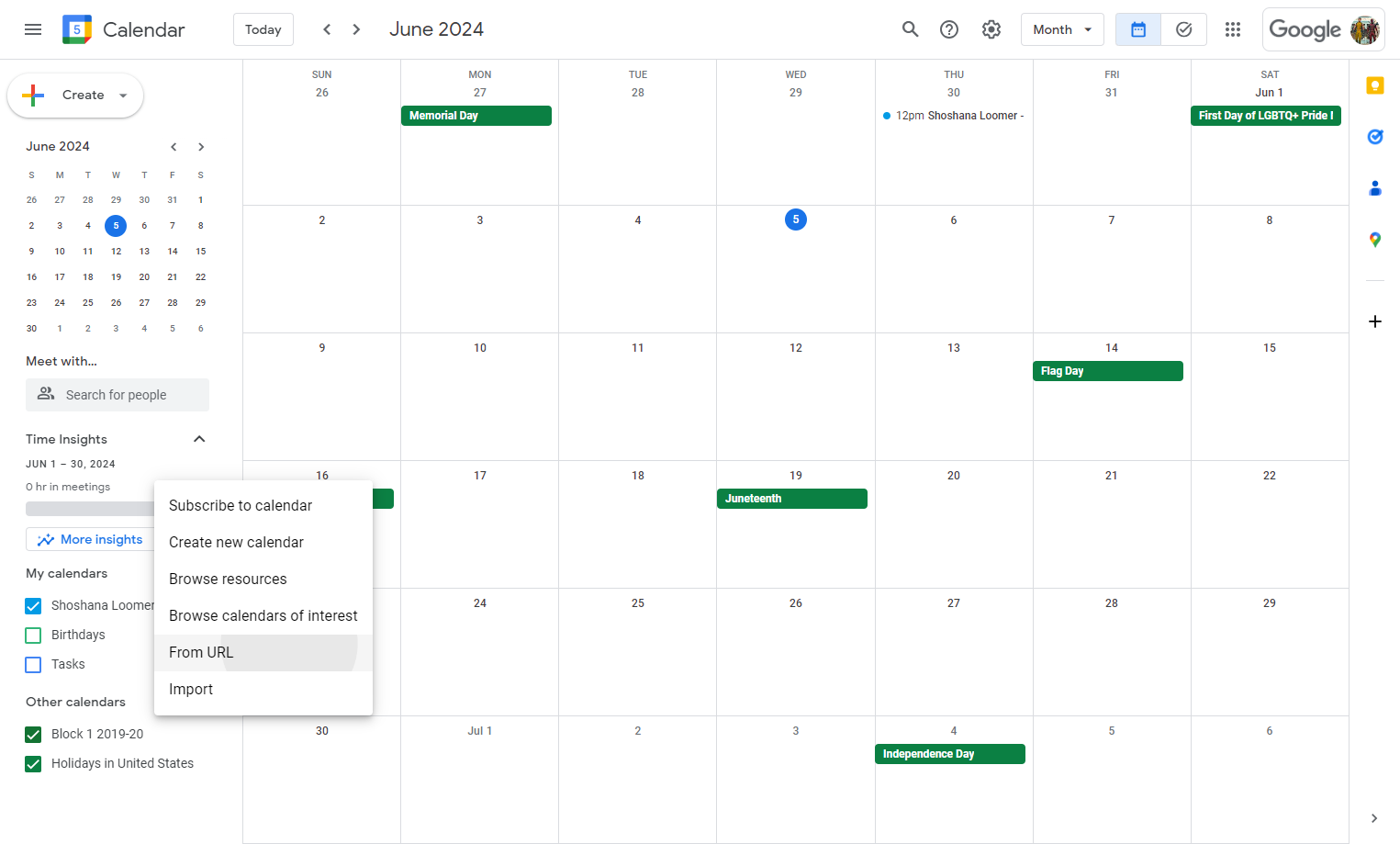
Task: Expand the Create button dropdown
Action: click(x=123, y=96)
